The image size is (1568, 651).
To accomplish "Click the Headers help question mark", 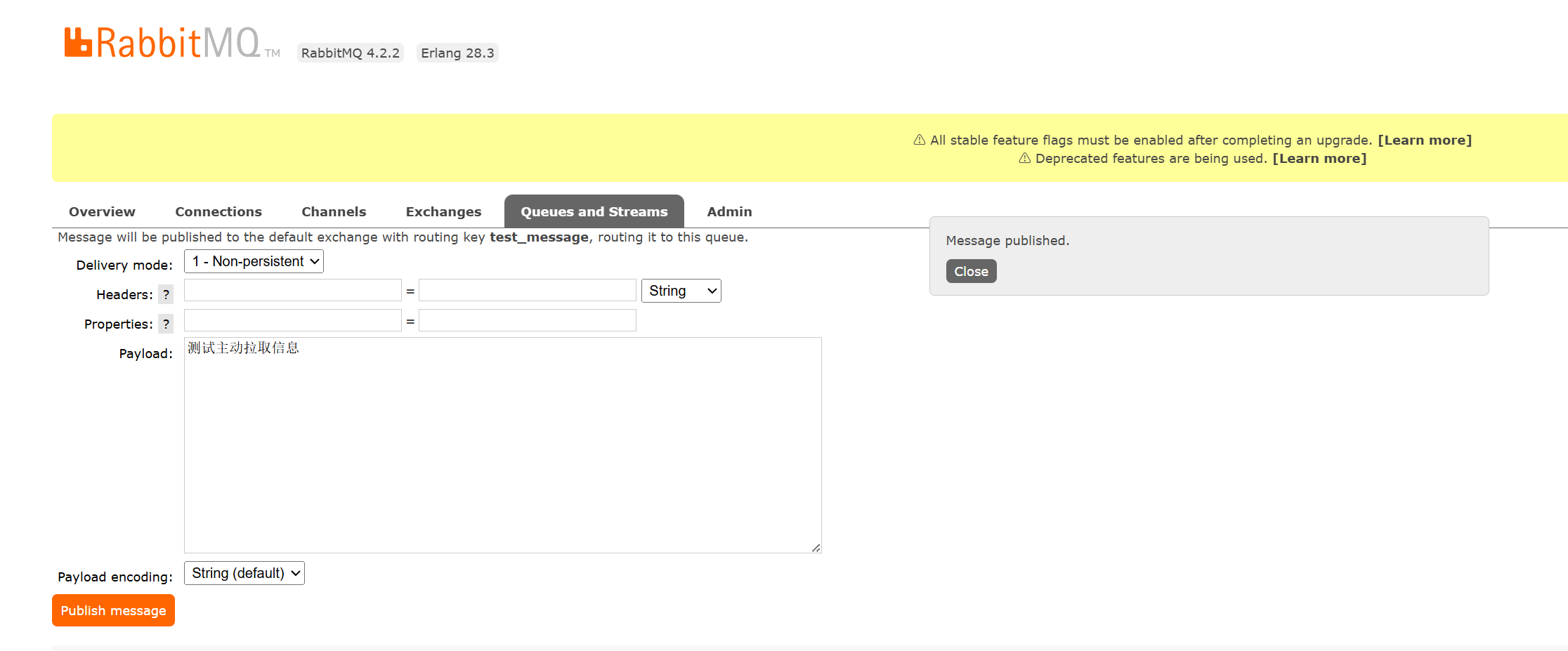I will 166,294.
